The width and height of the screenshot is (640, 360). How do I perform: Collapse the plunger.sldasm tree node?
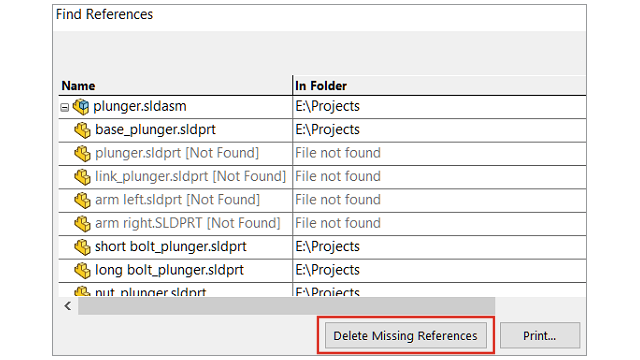tap(64, 107)
